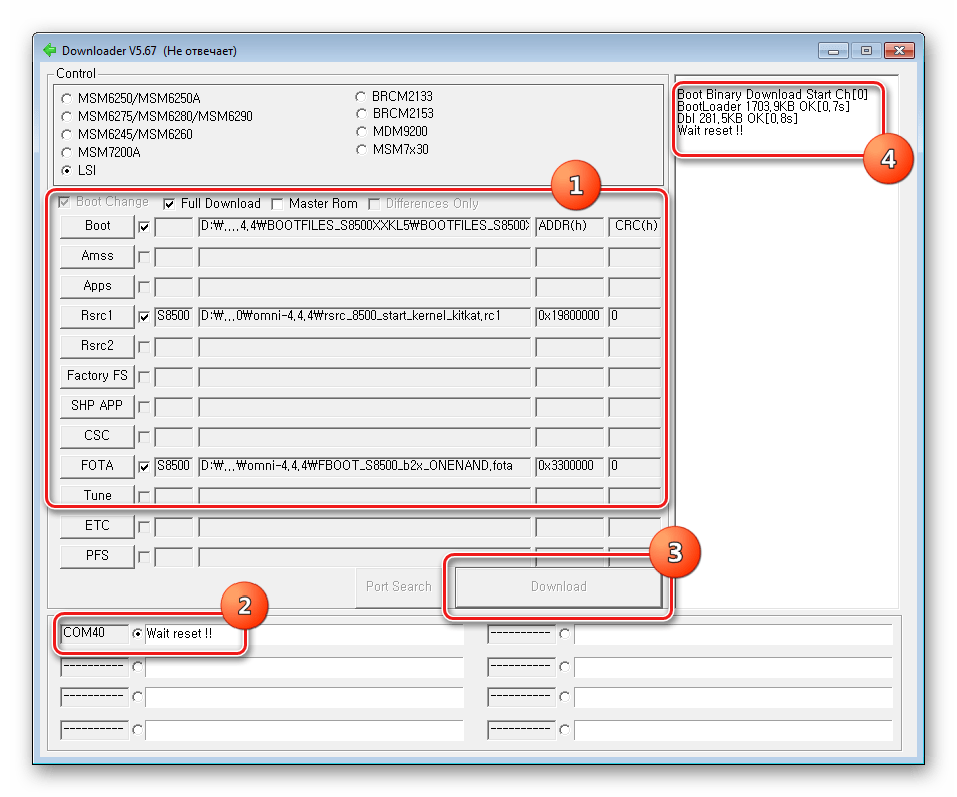Select the COM40 port radio button
The image size is (957, 797).
coord(137,634)
